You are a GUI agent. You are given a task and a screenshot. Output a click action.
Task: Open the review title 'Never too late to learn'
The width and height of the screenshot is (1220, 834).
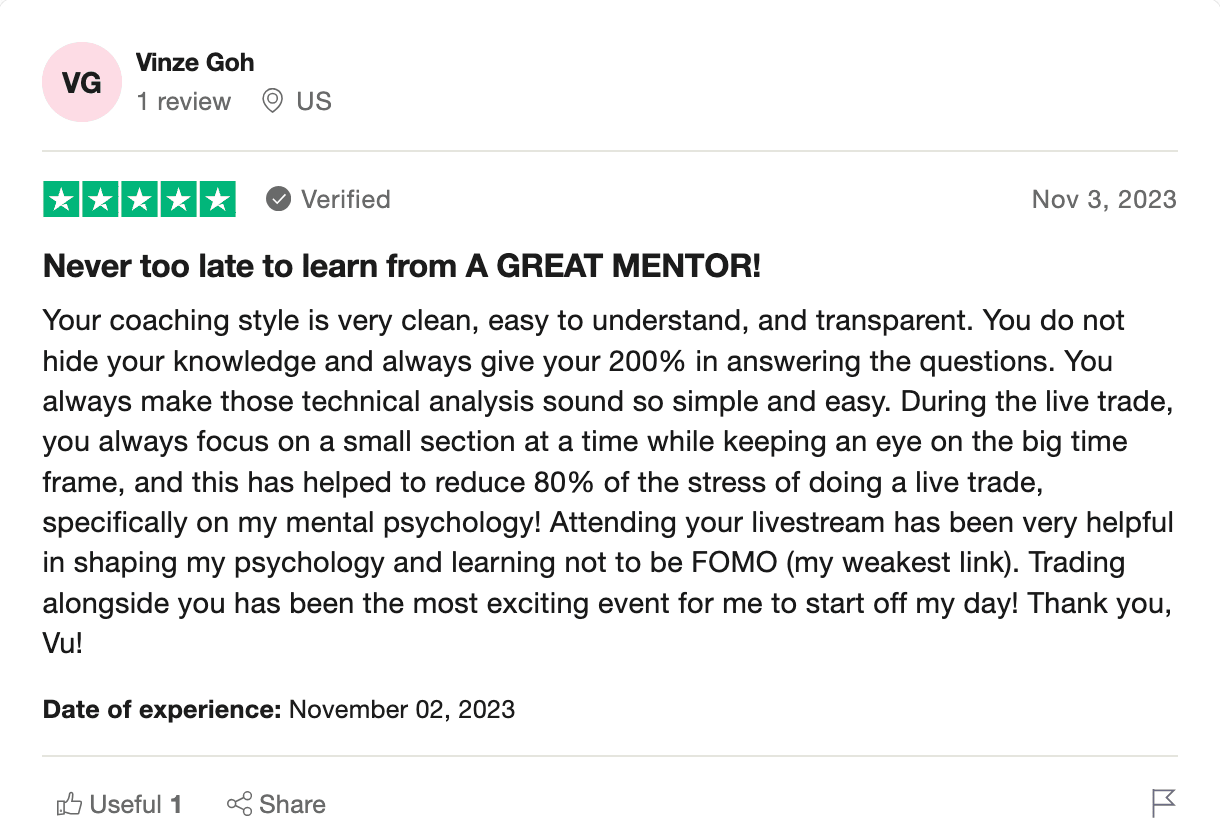[402, 266]
